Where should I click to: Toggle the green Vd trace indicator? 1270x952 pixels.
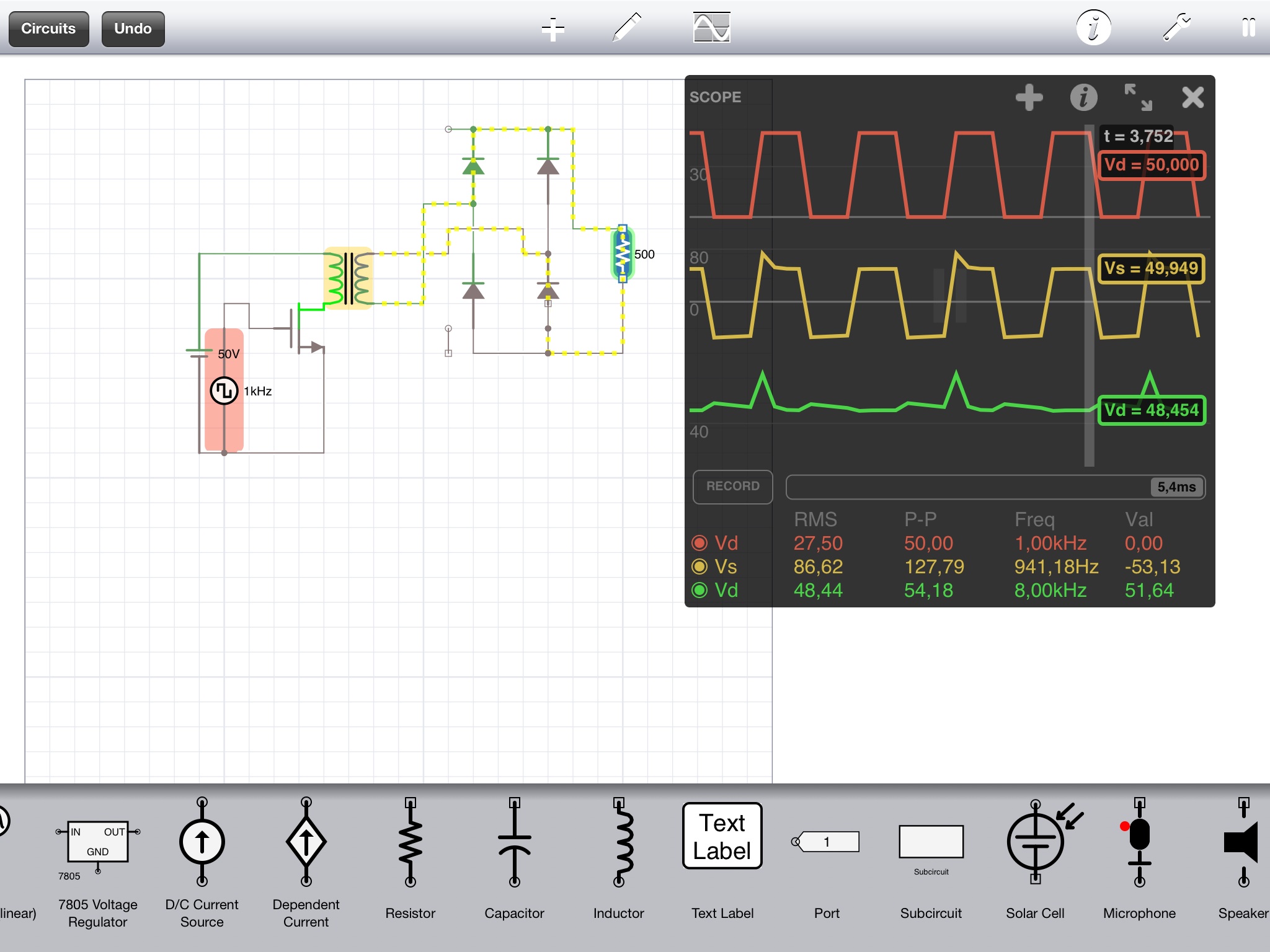click(x=699, y=590)
